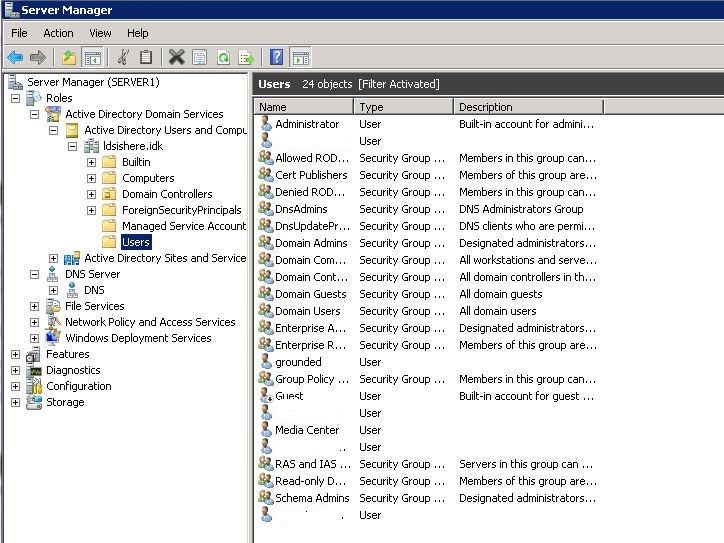Expand the Domain Controllers folder
724x543 pixels.
click(91, 194)
